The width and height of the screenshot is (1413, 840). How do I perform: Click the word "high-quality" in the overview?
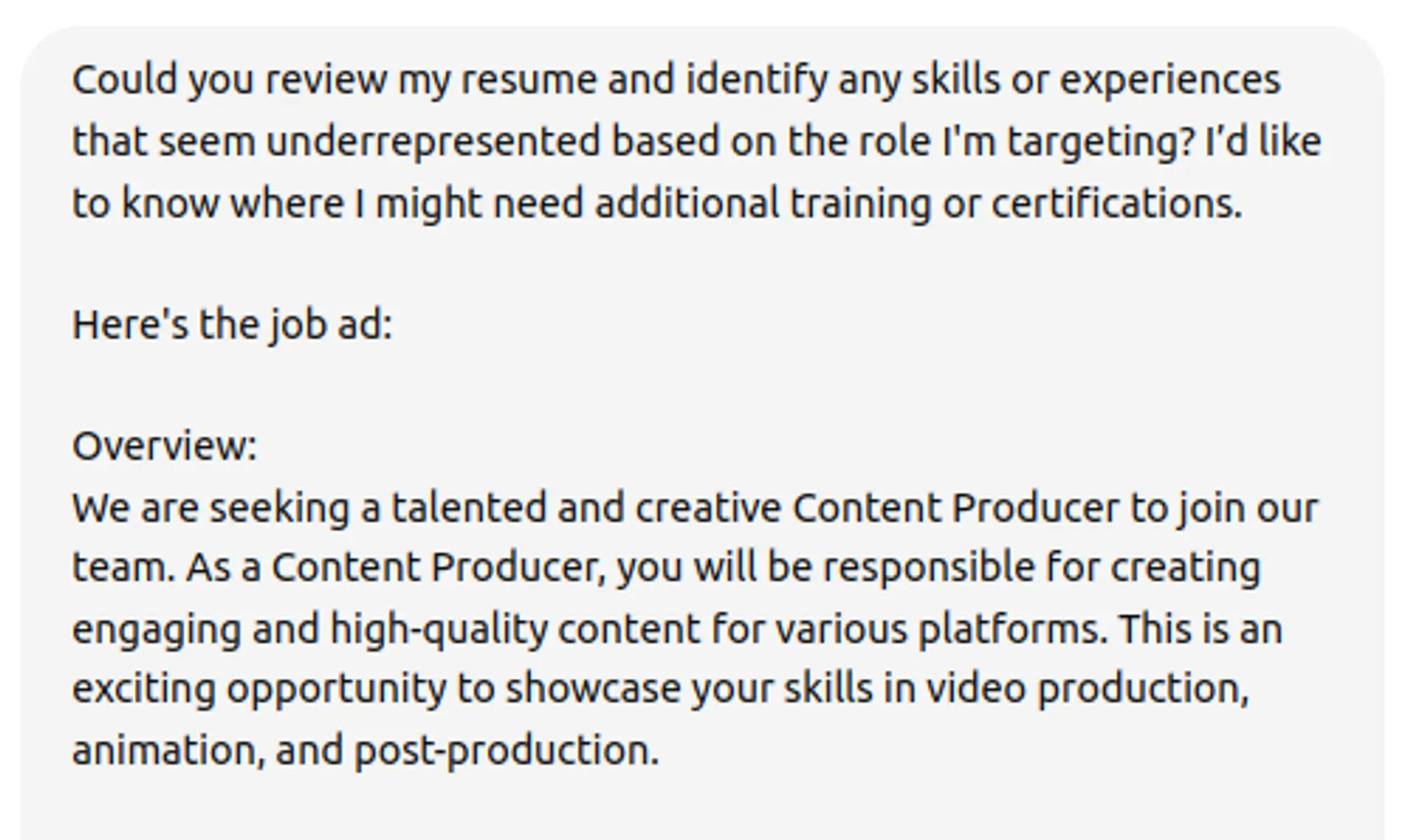(439, 630)
